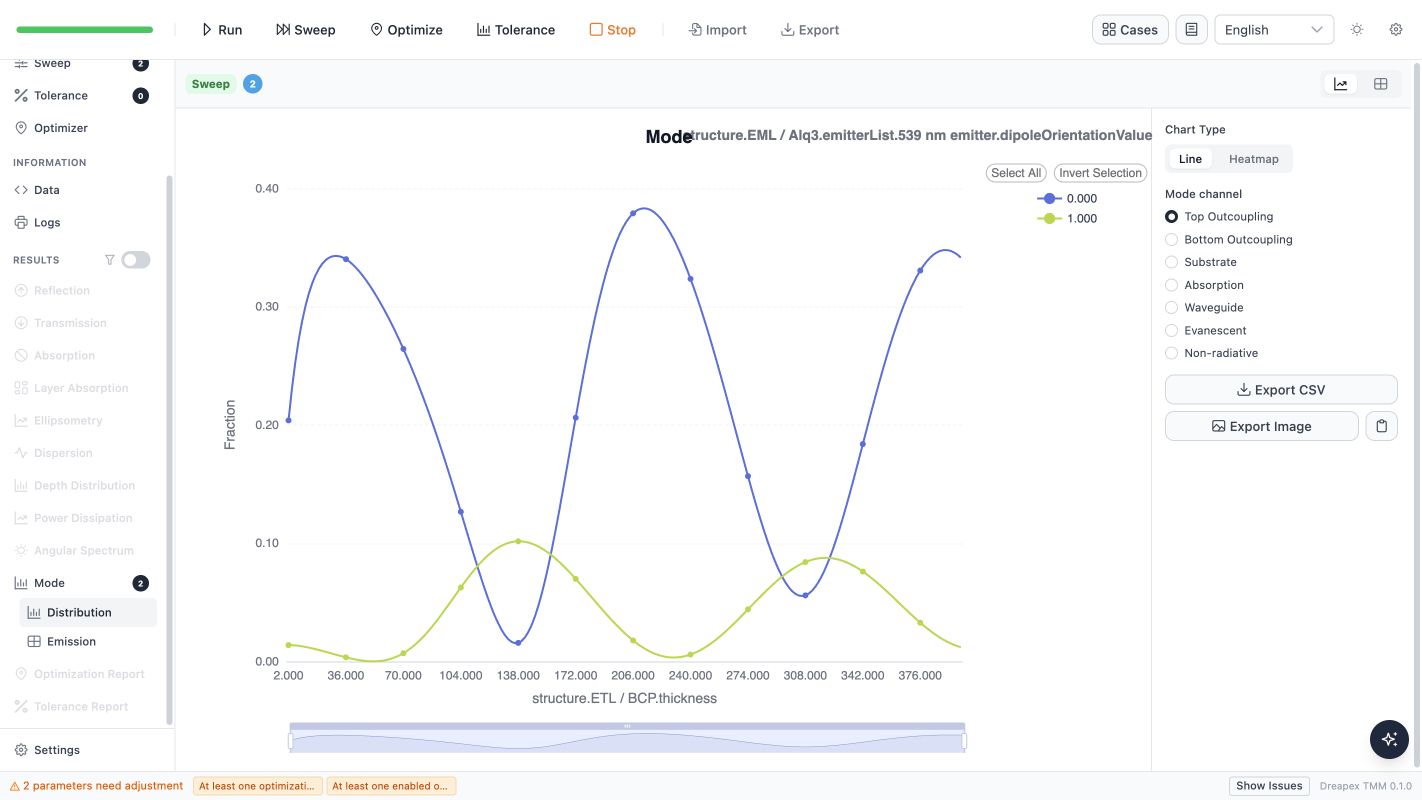Click the blue data point at 206.000
Image resolution: width=1422 pixels, height=800 pixels.
point(633,213)
